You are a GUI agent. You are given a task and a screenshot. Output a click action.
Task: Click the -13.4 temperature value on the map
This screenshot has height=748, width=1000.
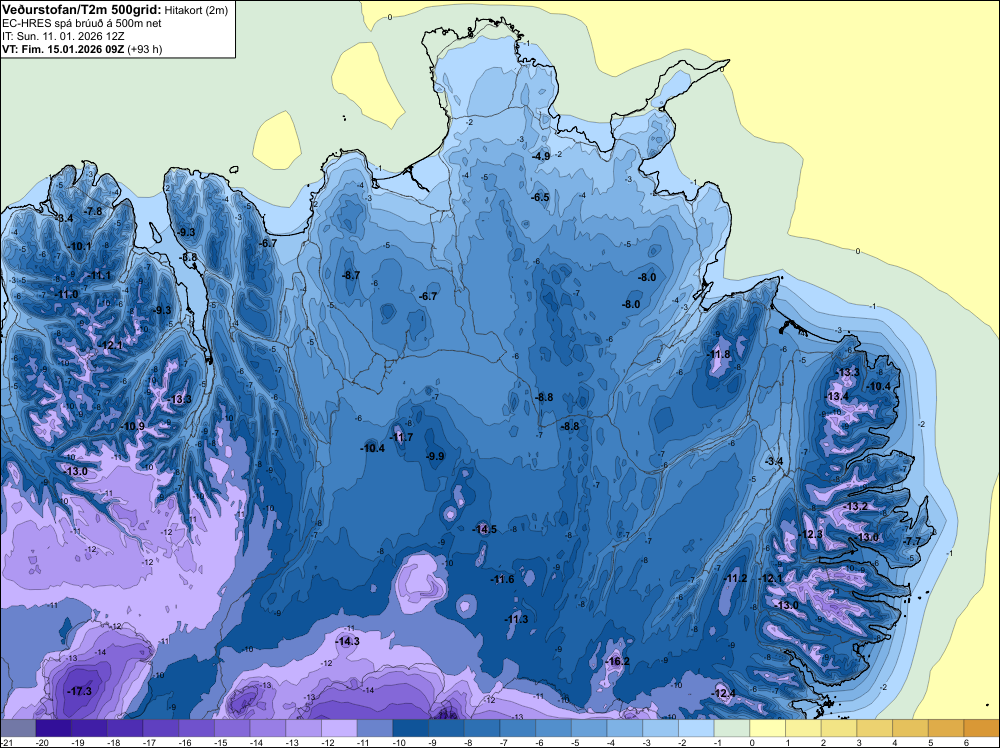pyautogui.click(x=837, y=397)
